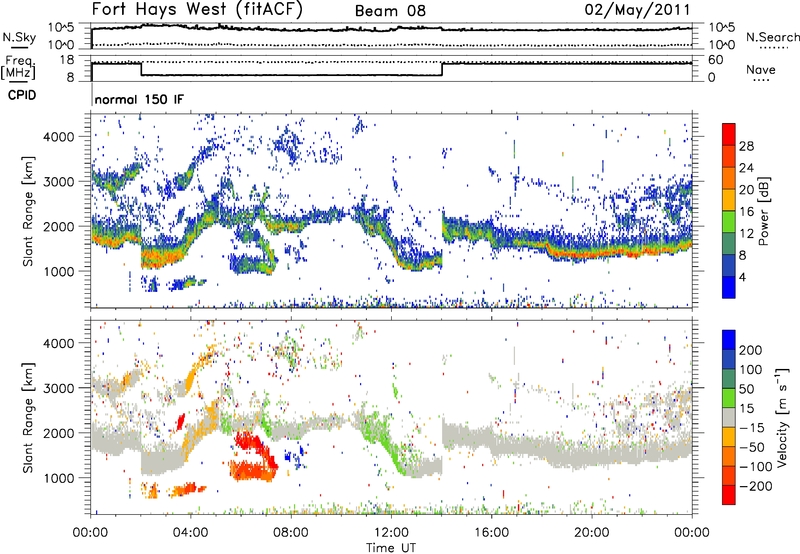Click the Power scale value '16'
This screenshot has height=554, width=800.
click(746, 212)
